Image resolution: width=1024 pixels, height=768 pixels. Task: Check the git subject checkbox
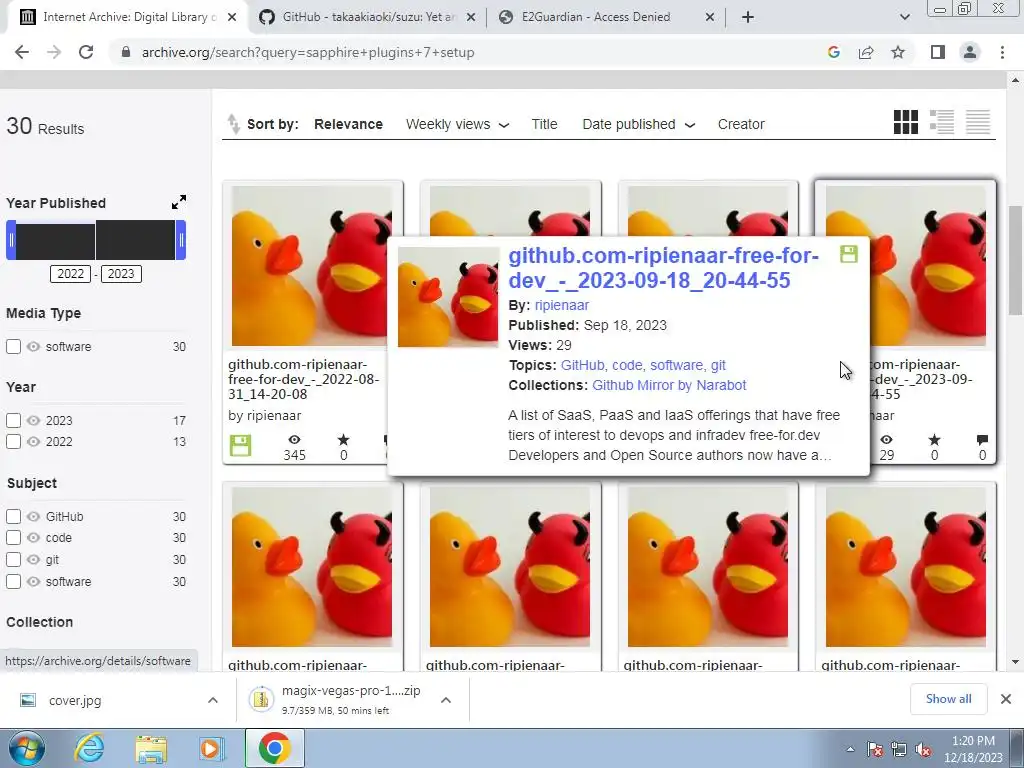click(x=13, y=560)
